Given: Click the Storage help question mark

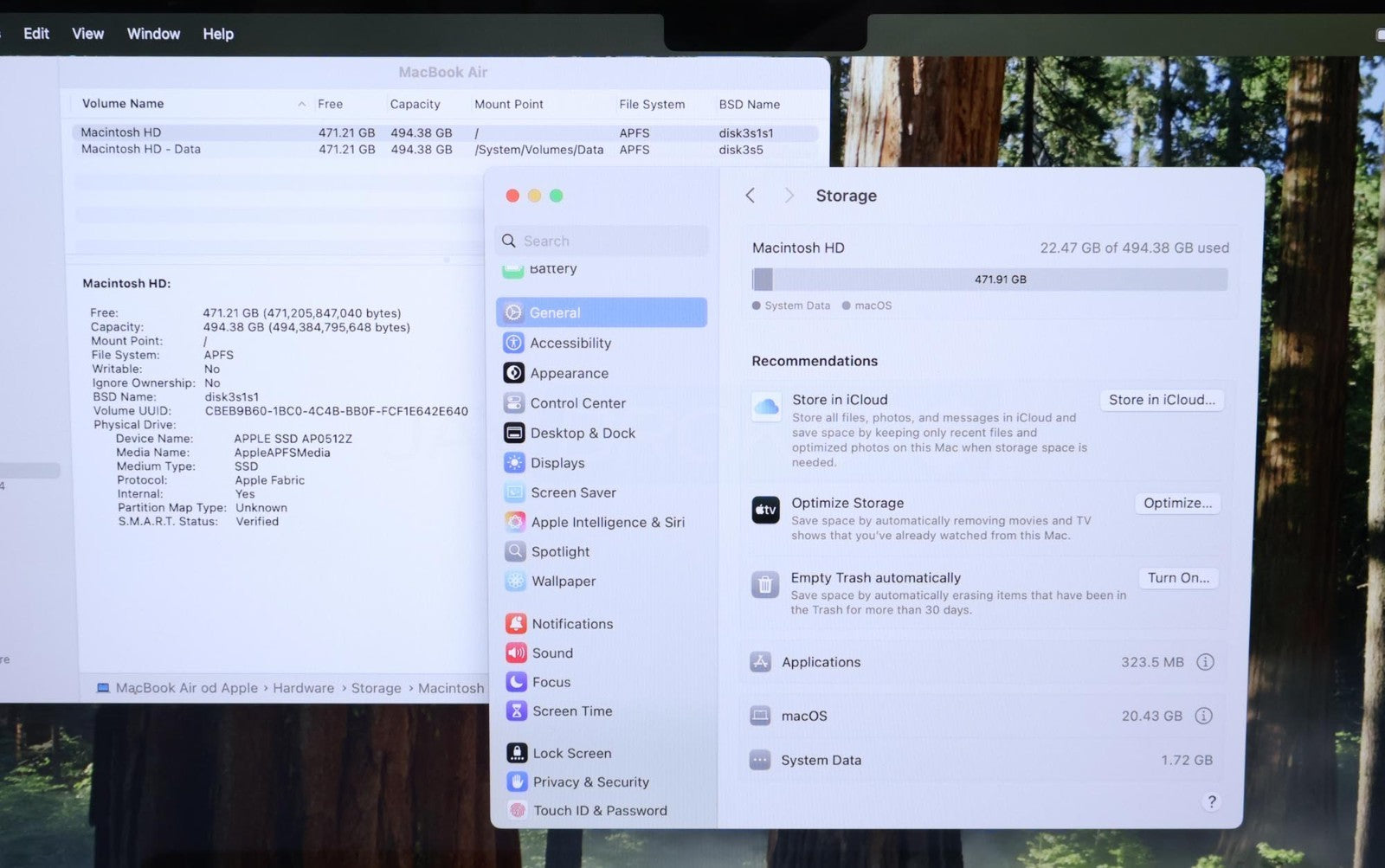Looking at the screenshot, I should (1211, 801).
